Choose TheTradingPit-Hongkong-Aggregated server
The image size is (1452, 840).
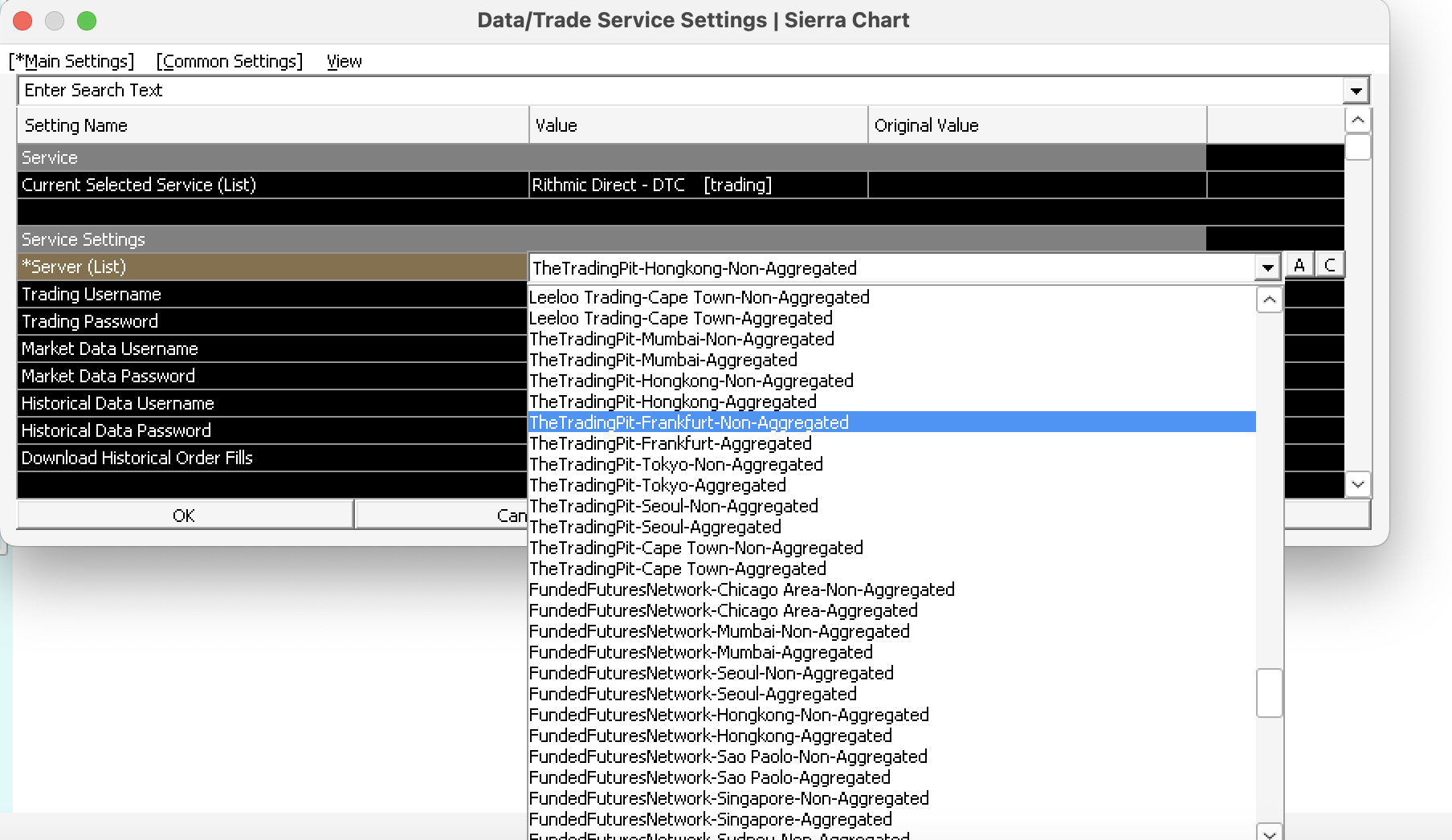891,402
